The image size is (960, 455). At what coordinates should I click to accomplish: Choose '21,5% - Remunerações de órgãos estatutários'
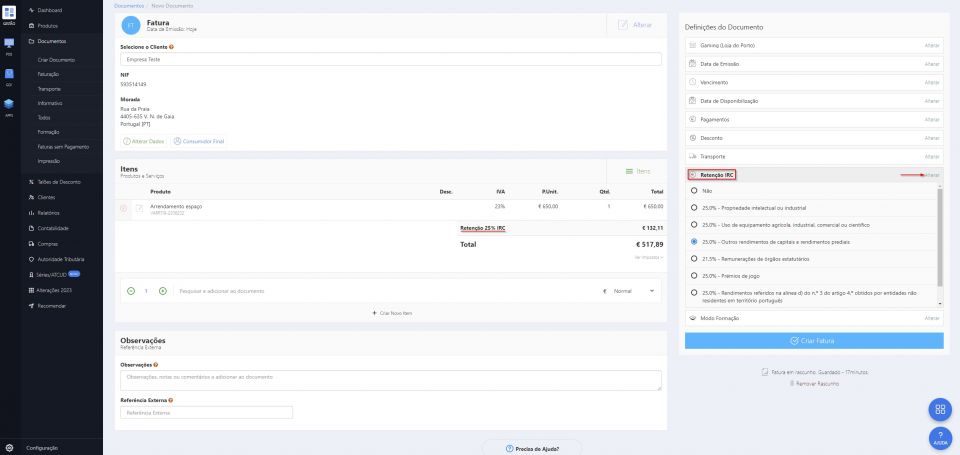pos(694,259)
